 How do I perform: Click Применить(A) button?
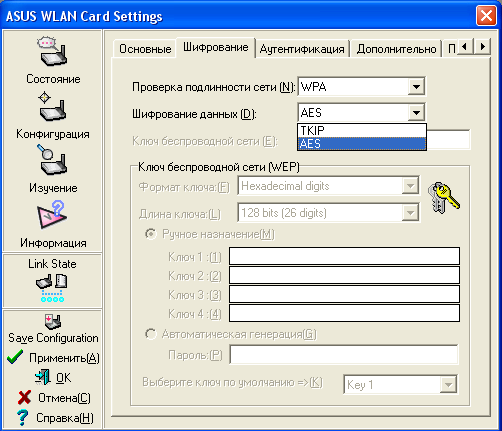[64, 358]
